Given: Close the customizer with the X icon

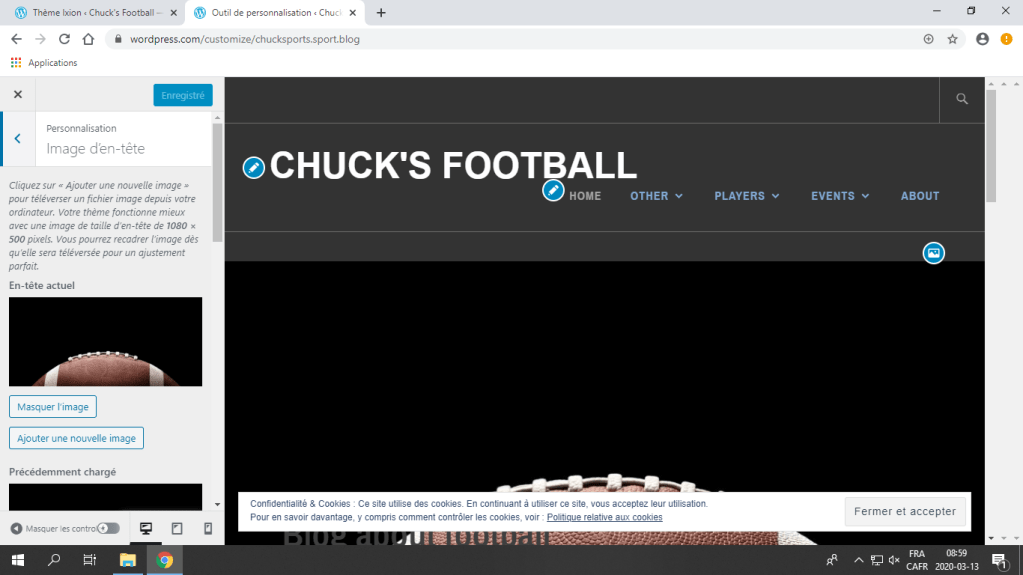Looking at the screenshot, I should (x=17, y=94).
